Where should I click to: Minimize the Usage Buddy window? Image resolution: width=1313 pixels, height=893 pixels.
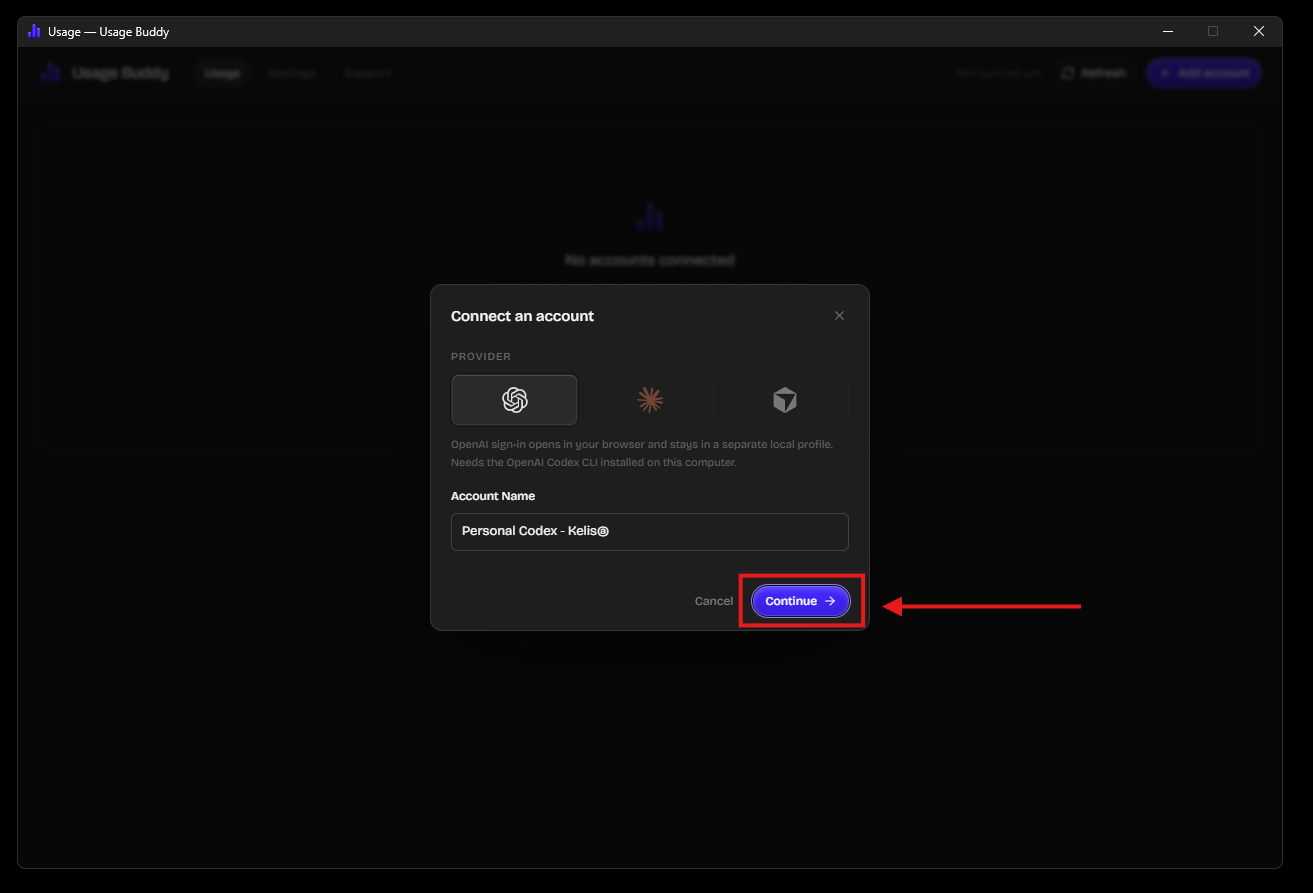tap(1167, 31)
